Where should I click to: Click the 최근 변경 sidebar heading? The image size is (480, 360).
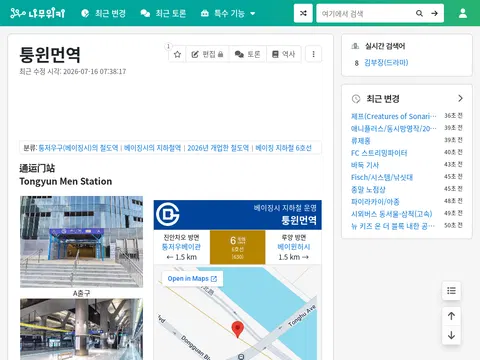(x=383, y=99)
